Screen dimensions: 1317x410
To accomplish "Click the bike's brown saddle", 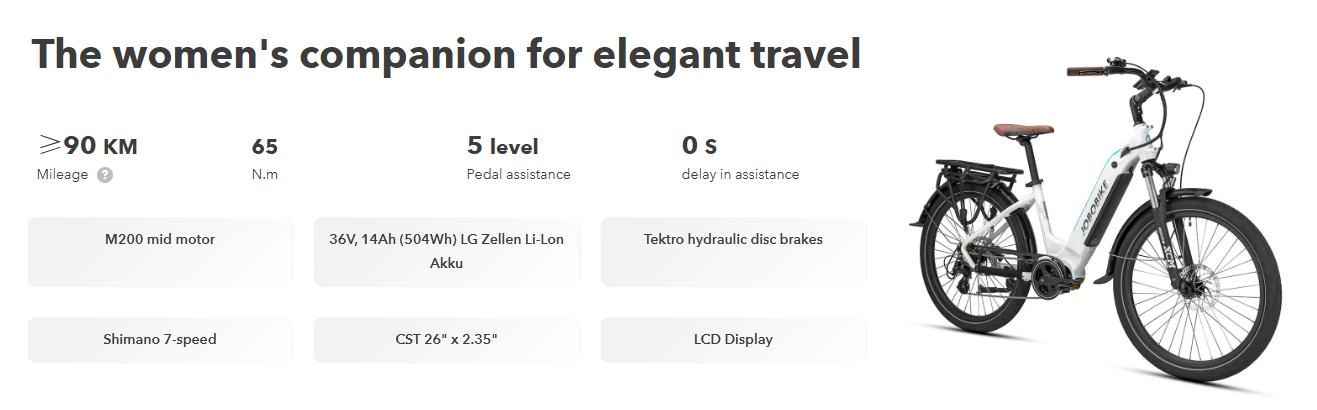I will tap(1023, 130).
